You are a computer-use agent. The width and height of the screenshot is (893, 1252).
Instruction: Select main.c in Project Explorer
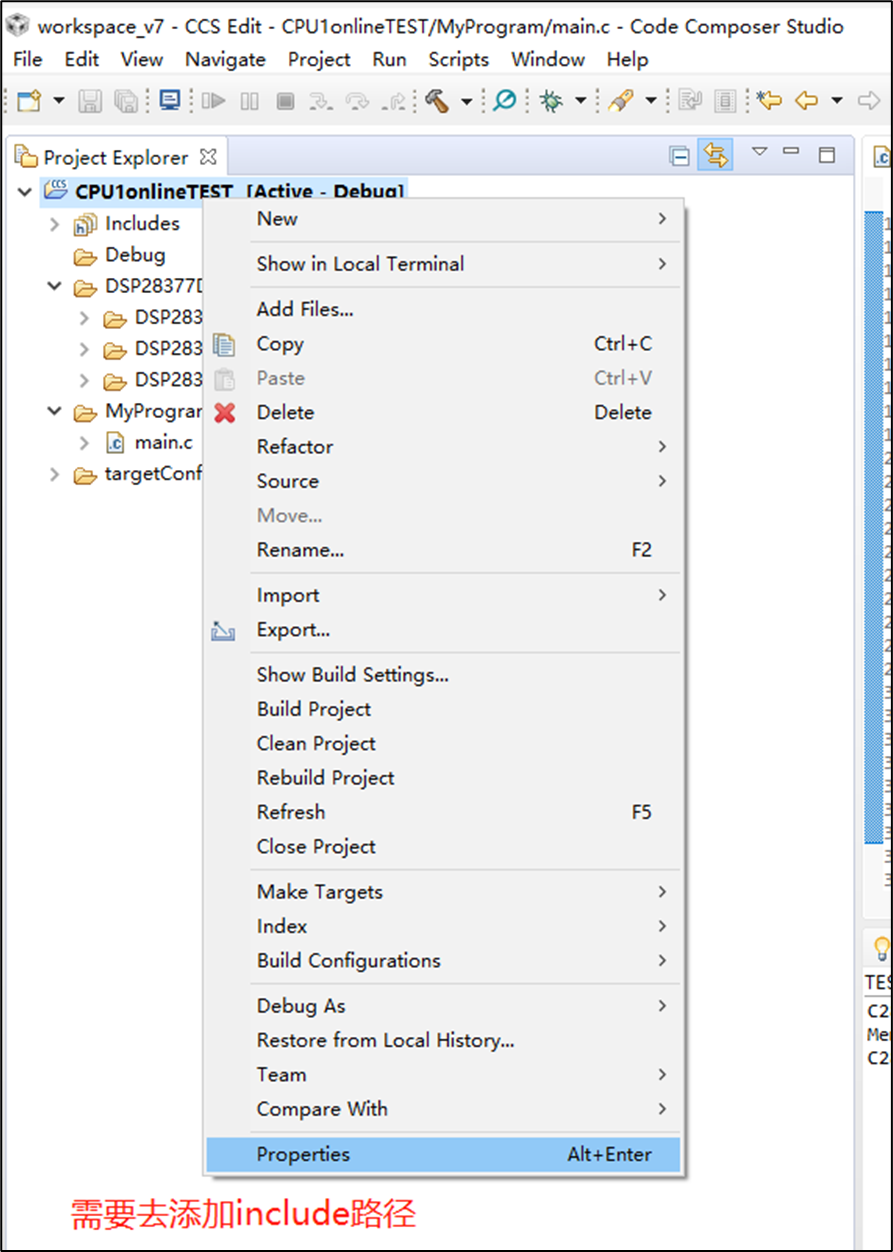click(164, 442)
